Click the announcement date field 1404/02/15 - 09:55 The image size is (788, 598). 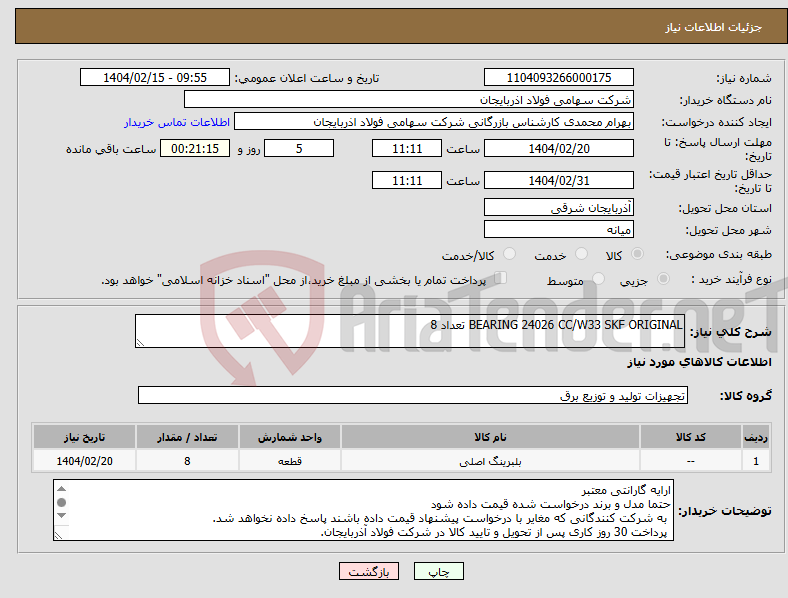click(155, 77)
